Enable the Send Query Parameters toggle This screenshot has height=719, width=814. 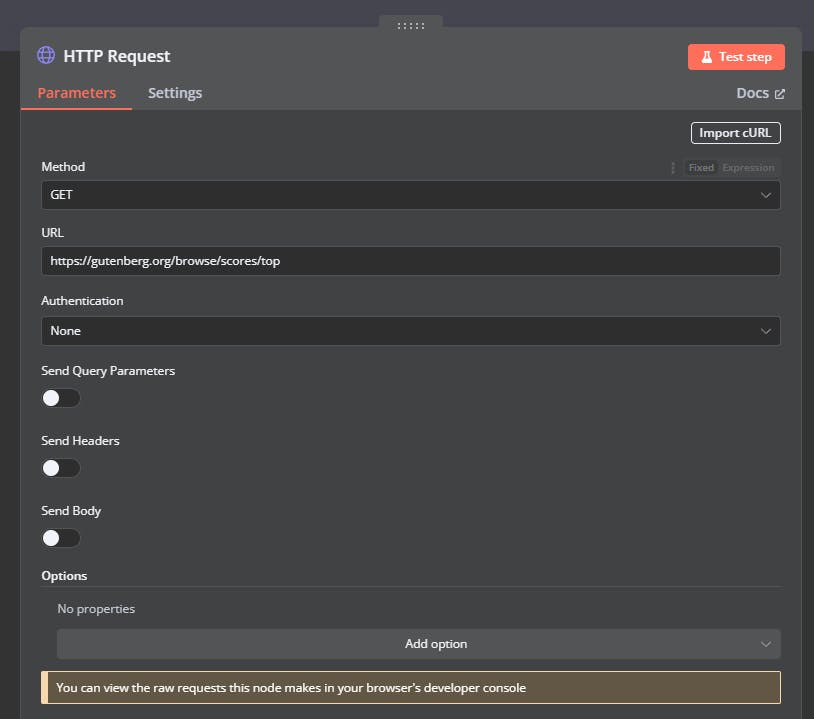point(61,398)
